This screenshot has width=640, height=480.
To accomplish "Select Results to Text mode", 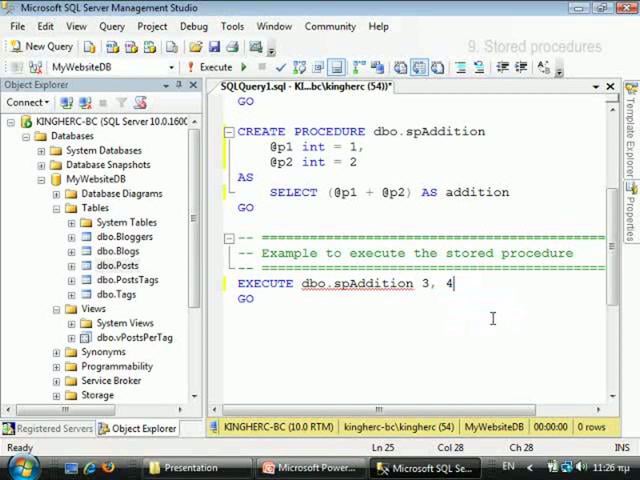I will pyautogui.click(x=400, y=67).
